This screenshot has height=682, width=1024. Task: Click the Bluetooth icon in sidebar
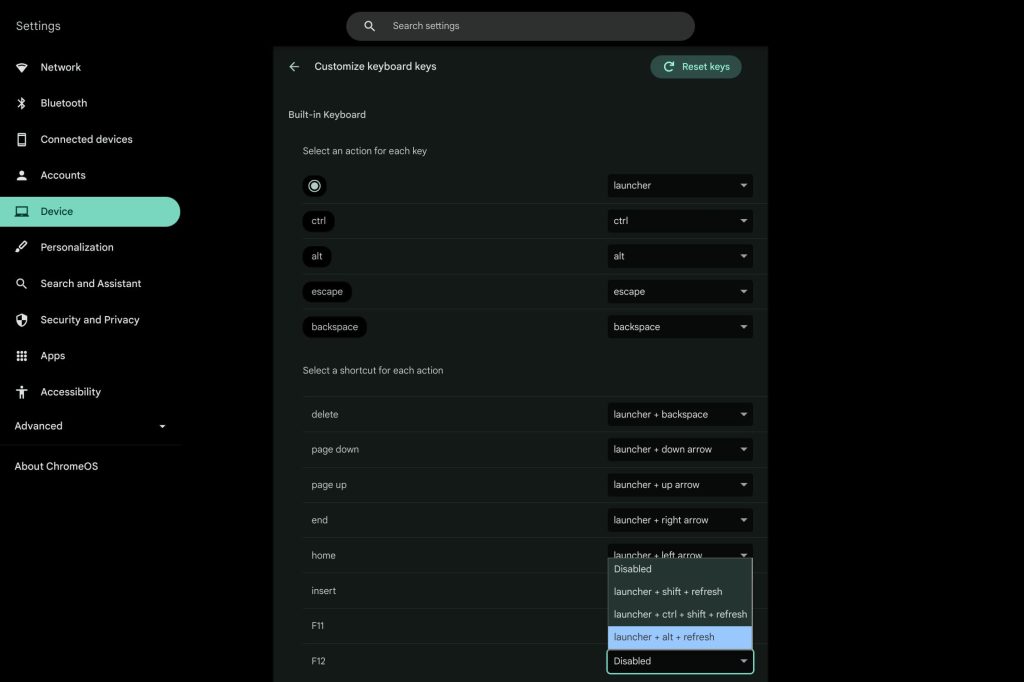(x=22, y=103)
